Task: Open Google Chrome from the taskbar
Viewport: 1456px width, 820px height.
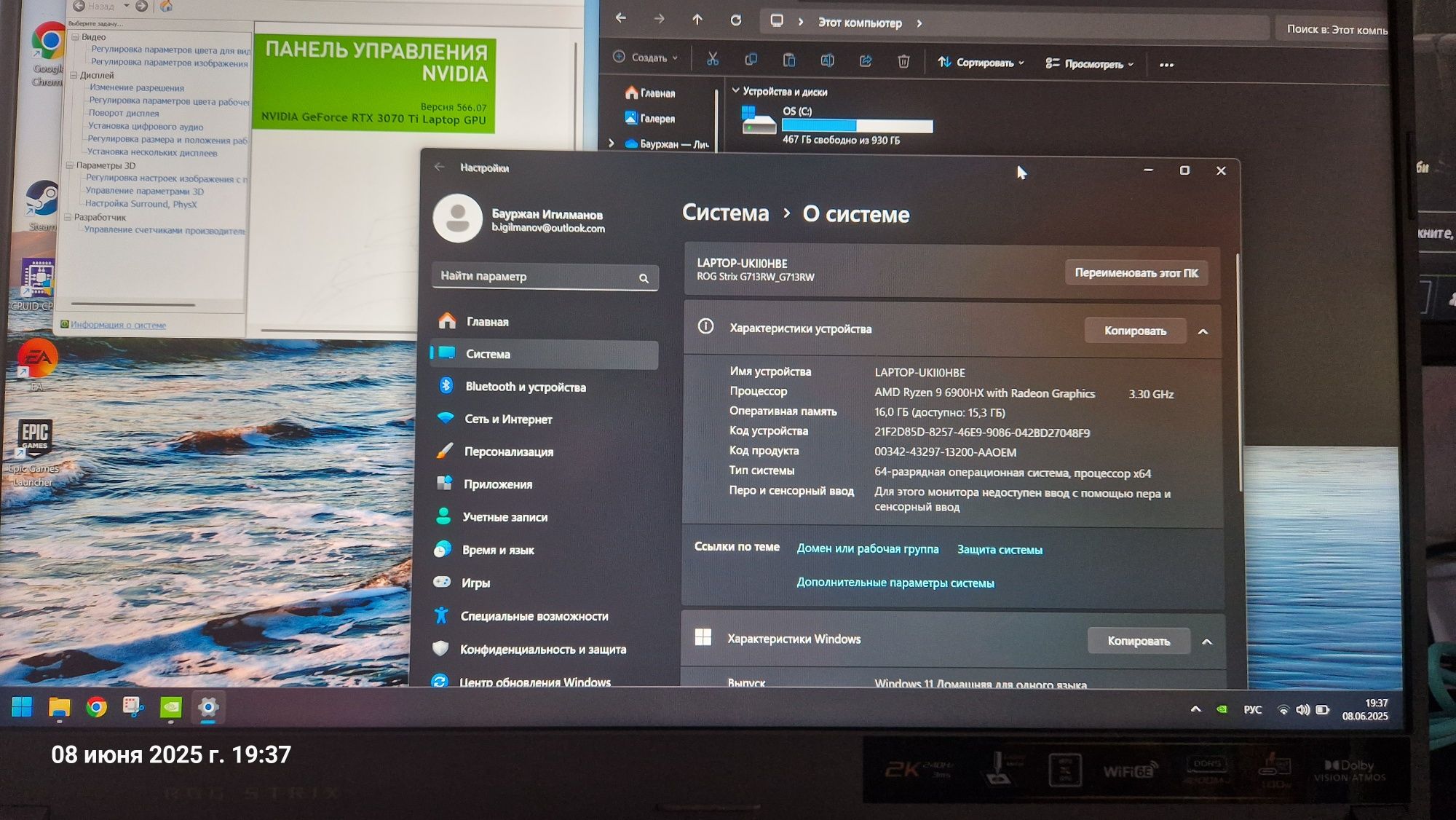Action: coord(96,707)
